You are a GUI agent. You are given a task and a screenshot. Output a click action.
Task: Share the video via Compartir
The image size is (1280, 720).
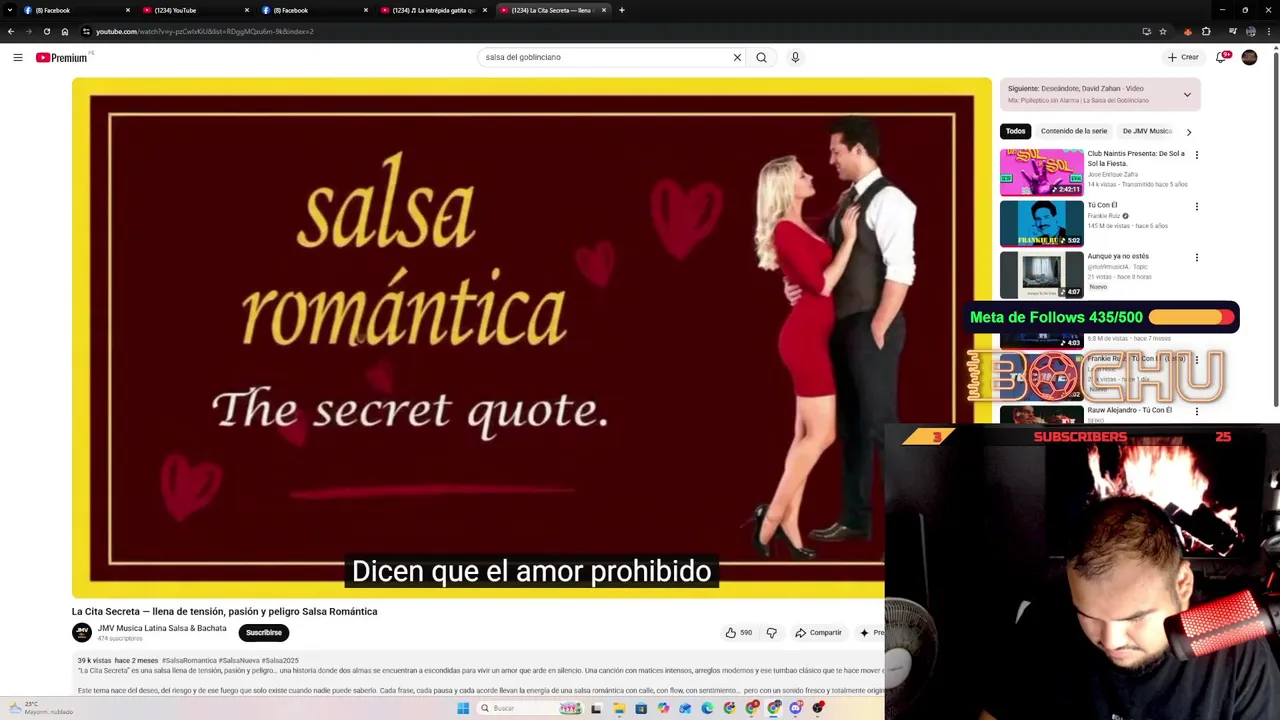click(x=818, y=632)
